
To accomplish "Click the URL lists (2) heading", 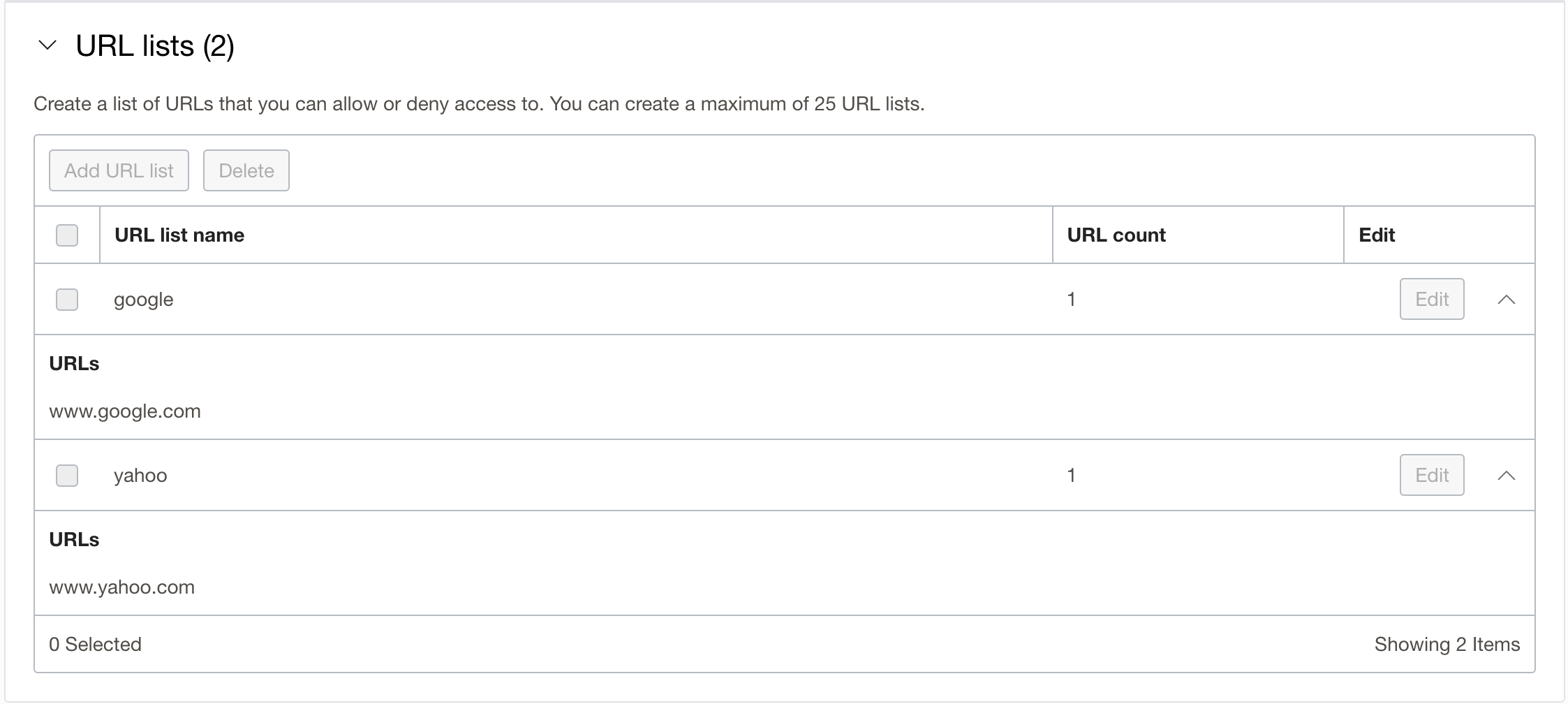I will pyautogui.click(x=155, y=46).
